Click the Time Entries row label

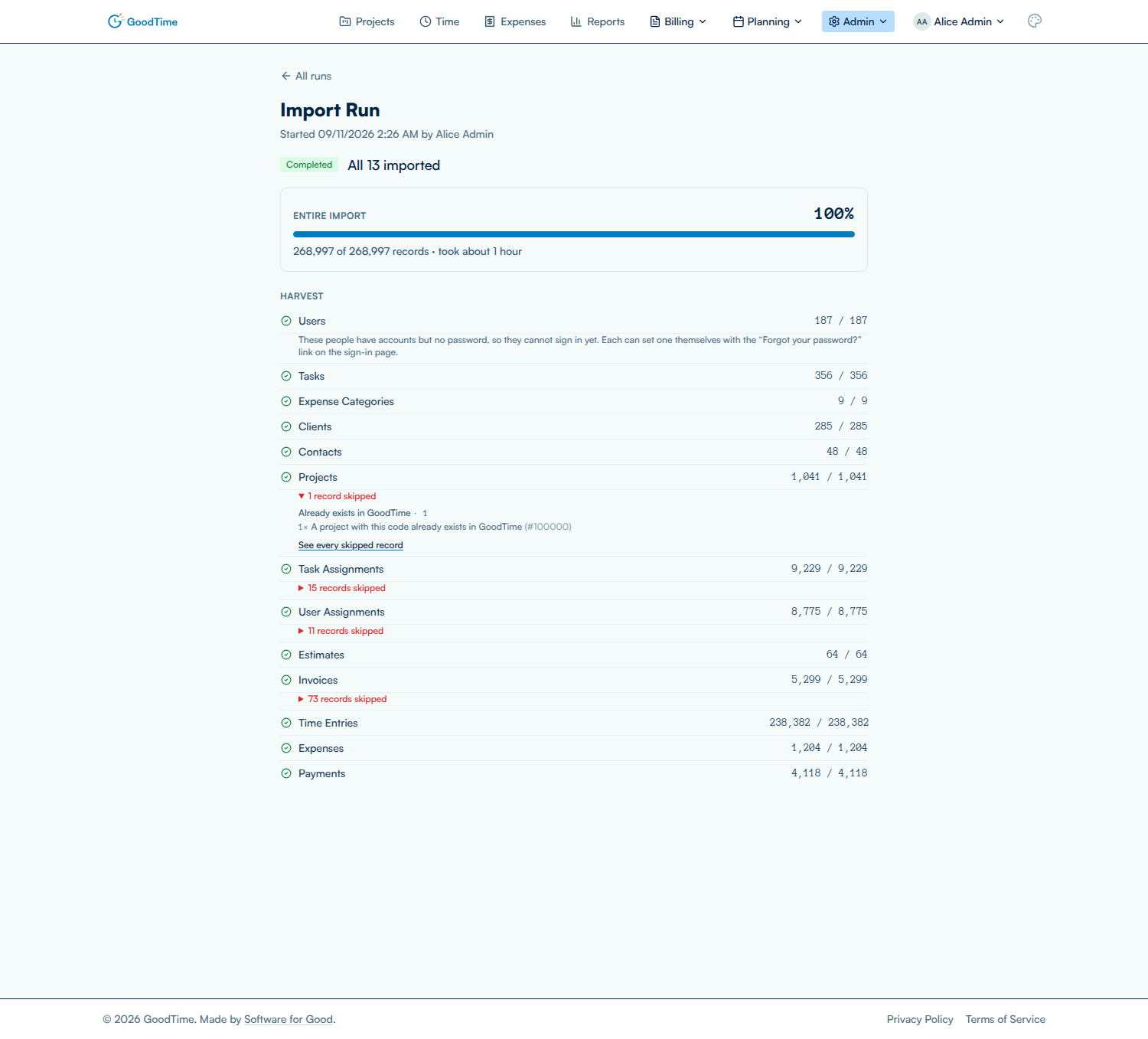(328, 723)
